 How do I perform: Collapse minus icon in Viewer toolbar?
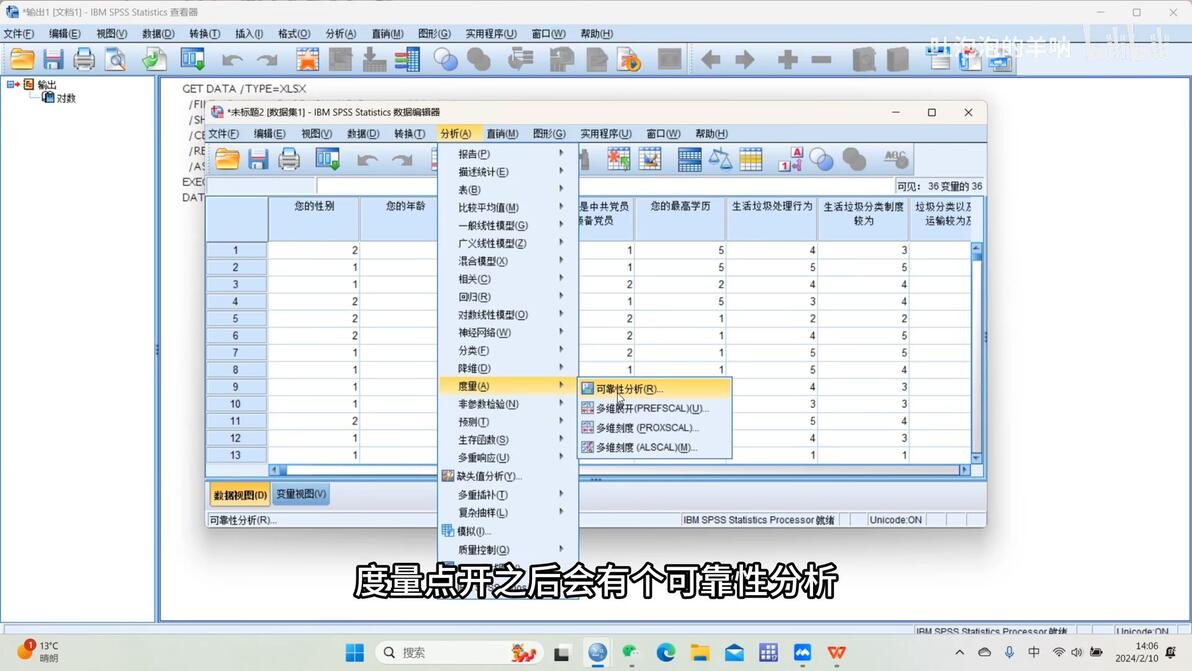821,59
